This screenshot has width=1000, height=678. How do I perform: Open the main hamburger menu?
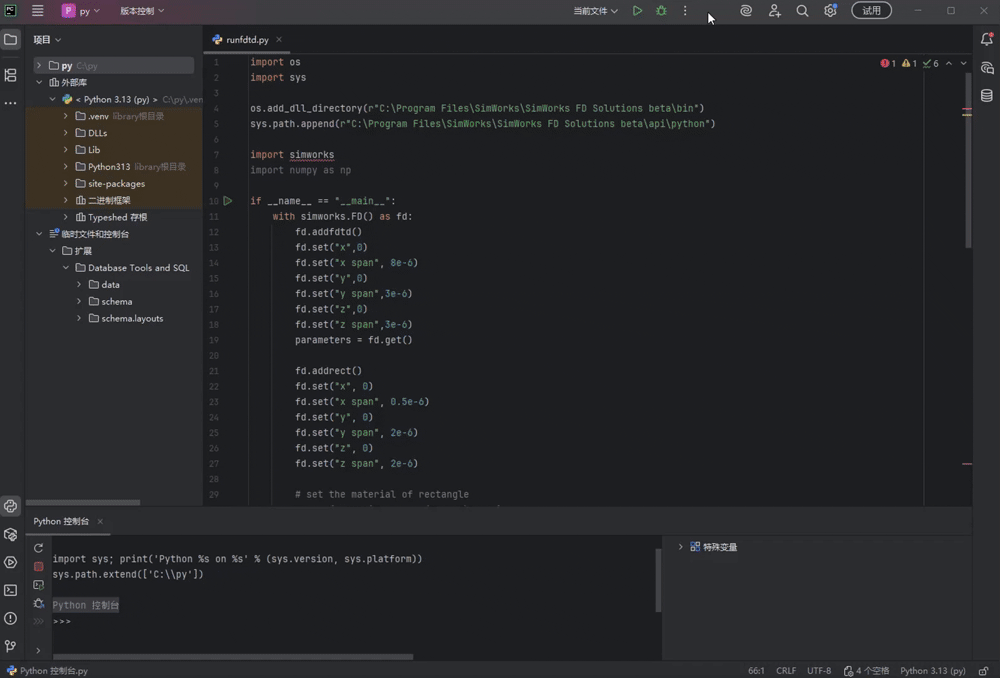click(38, 11)
